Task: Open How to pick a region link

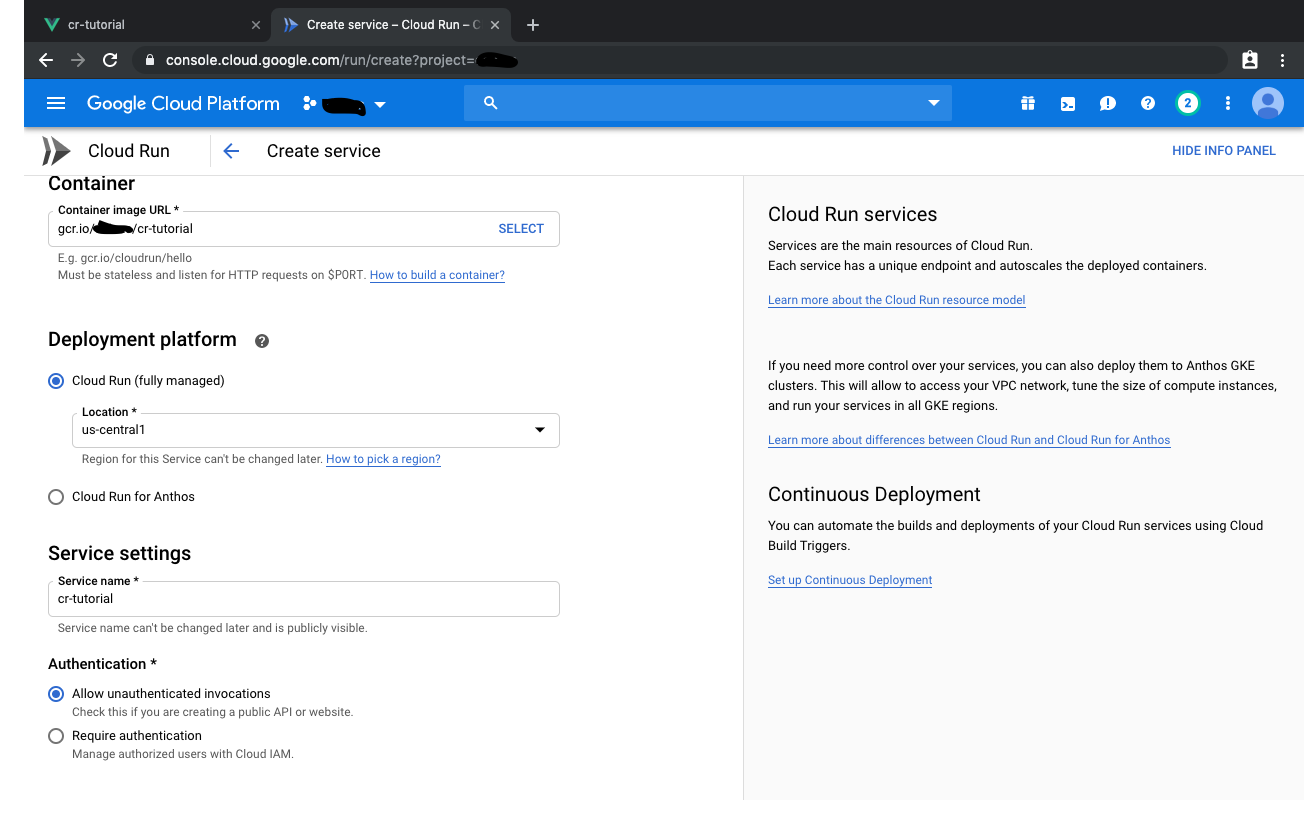Action: click(383, 459)
